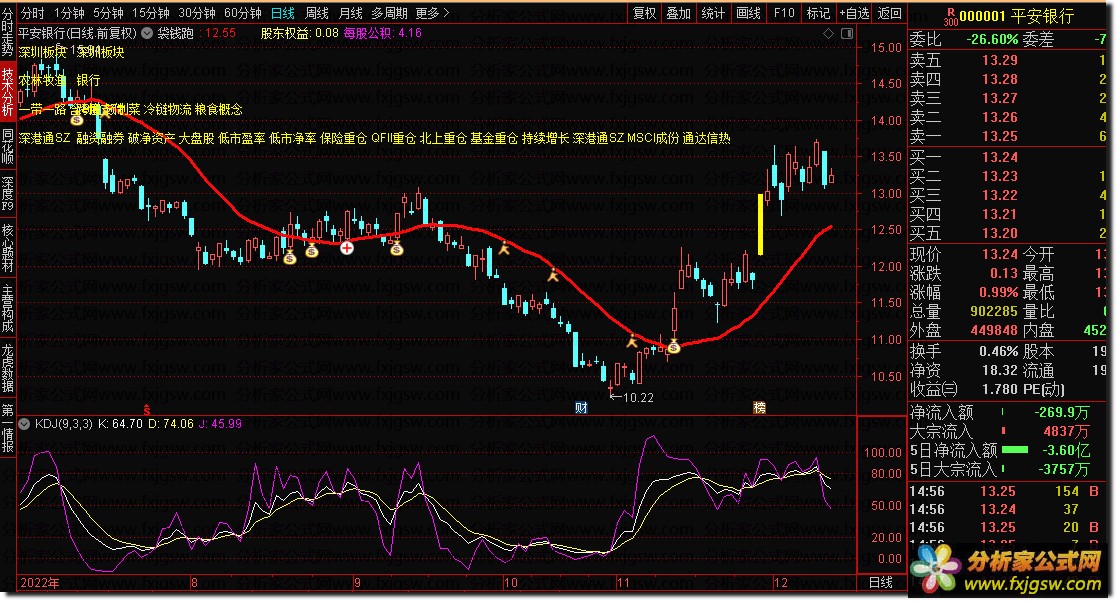Select the 日线 daily period
The height and width of the screenshot is (601, 1118).
point(283,13)
